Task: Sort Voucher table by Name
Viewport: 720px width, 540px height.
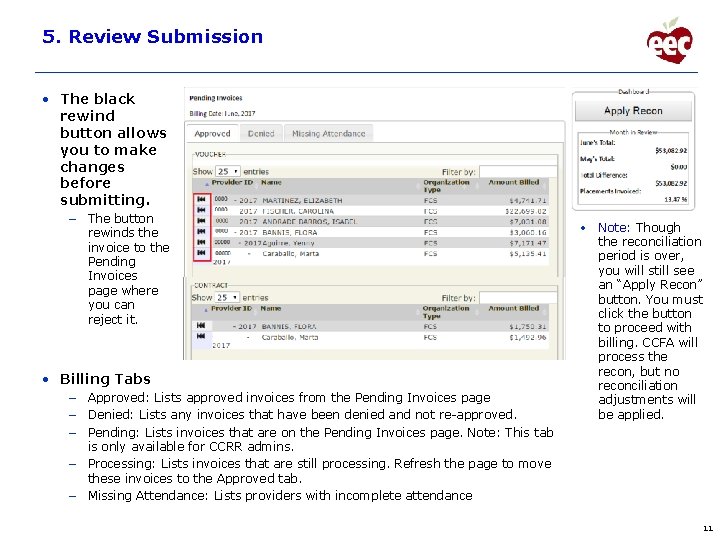Action: point(271,183)
